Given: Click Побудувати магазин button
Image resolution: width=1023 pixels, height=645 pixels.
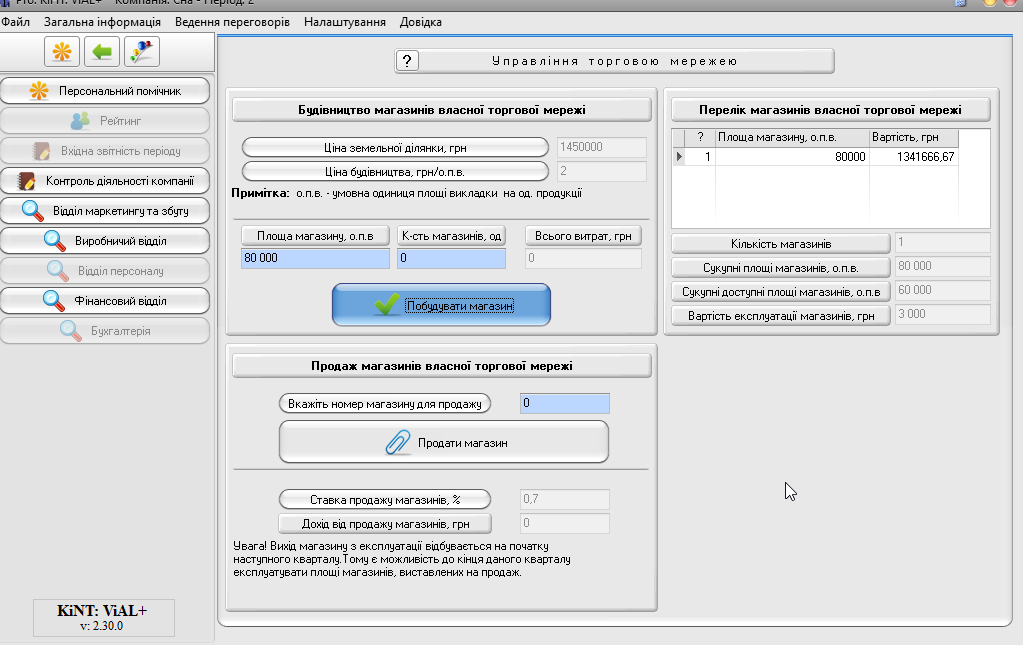Looking at the screenshot, I should point(441,305).
